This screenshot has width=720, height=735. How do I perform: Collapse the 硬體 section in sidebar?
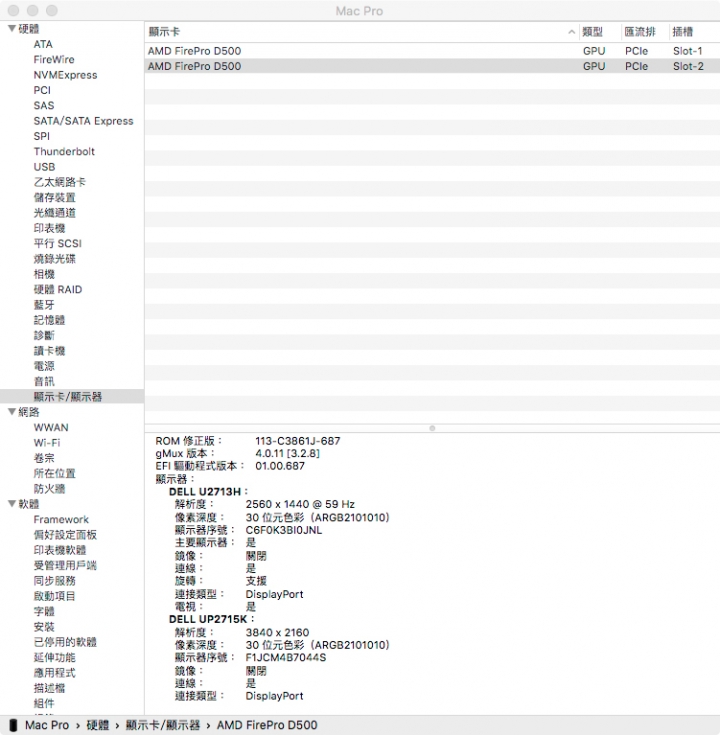click(x=12, y=29)
